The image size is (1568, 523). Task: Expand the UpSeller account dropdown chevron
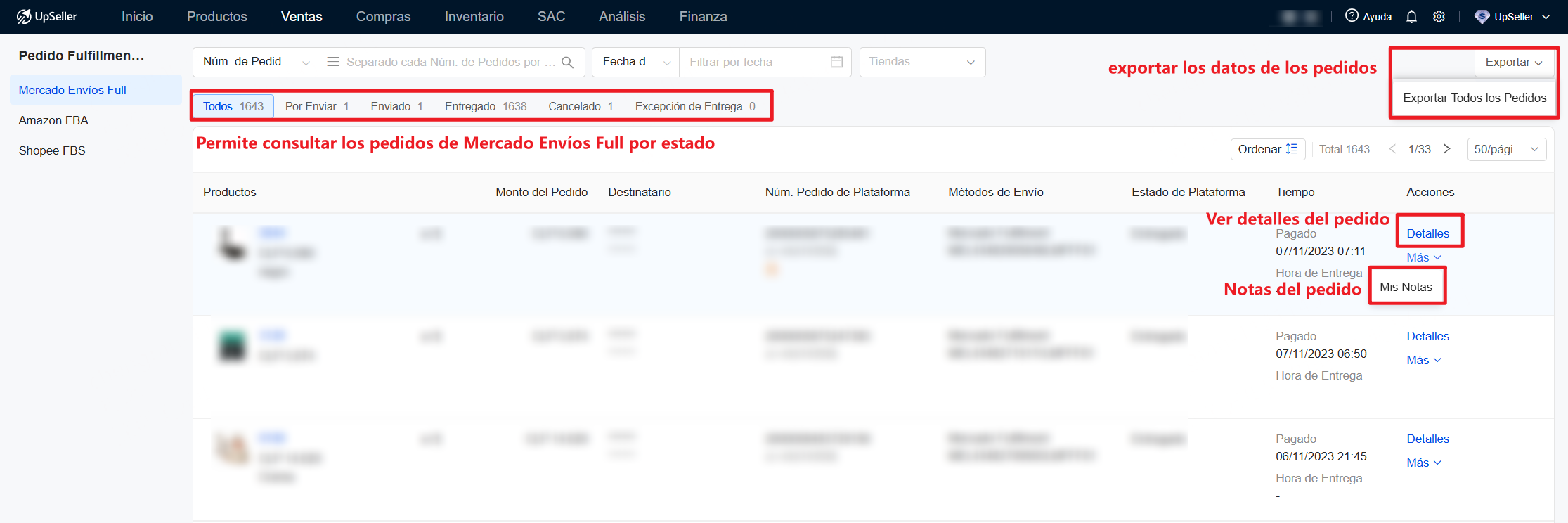(x=1546, y=17)
